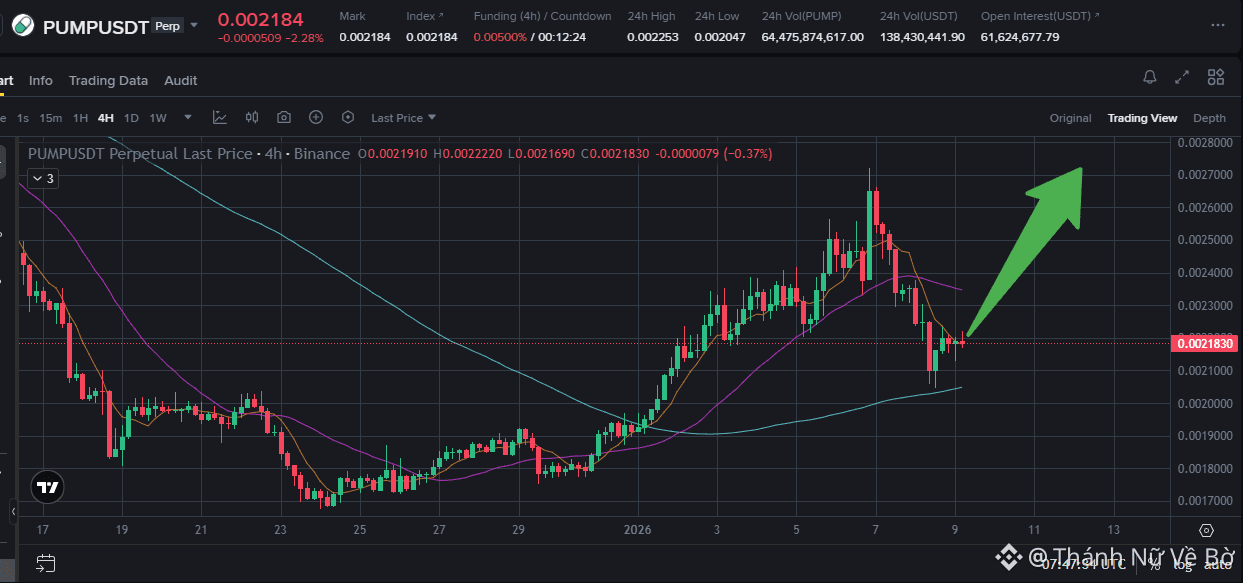Image resolution: width=1243 pixels, height=583 pixels.
Task: Click the Open Interest value 61,624,677.79
Action: 1020,37
